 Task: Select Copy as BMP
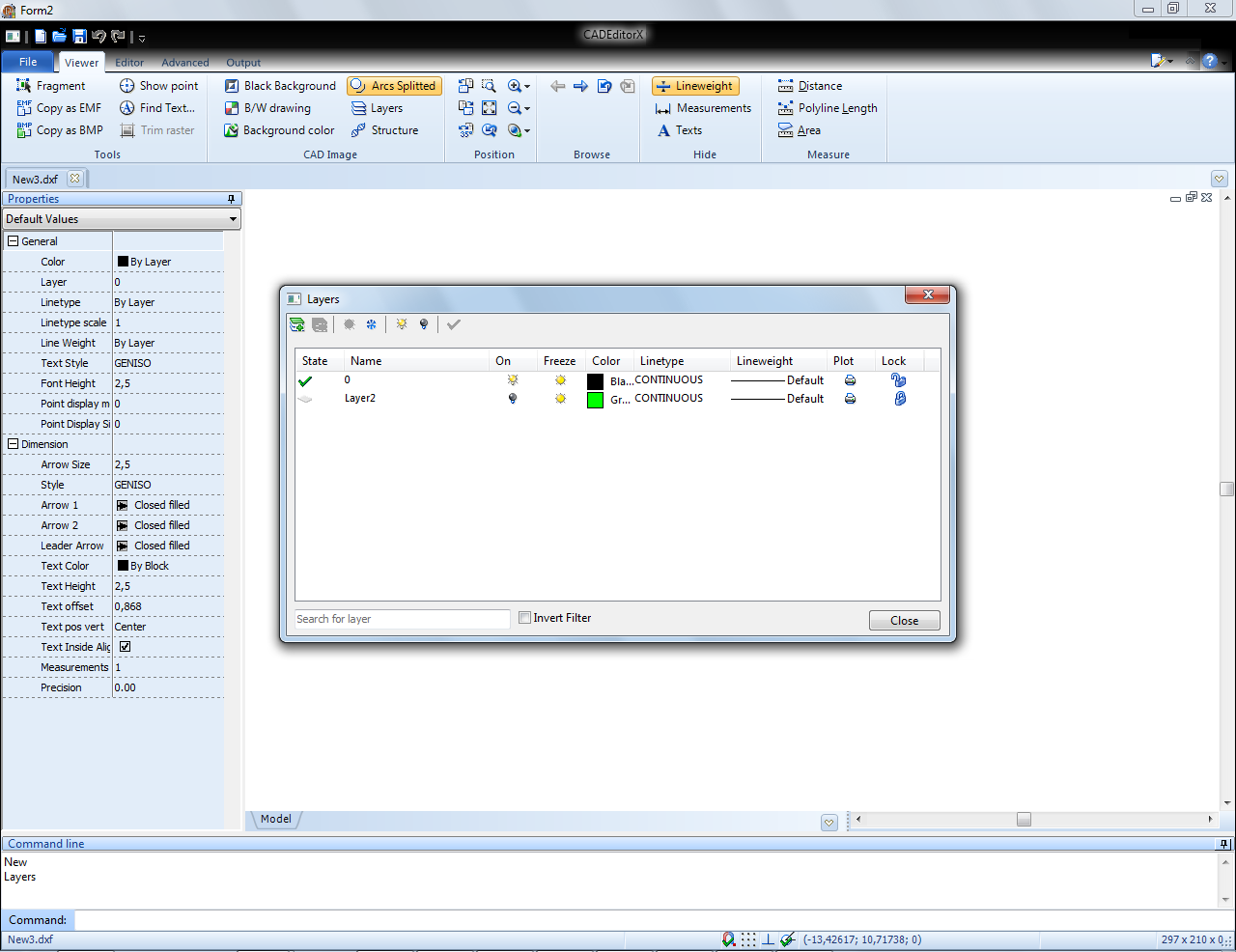pos(60,130)
